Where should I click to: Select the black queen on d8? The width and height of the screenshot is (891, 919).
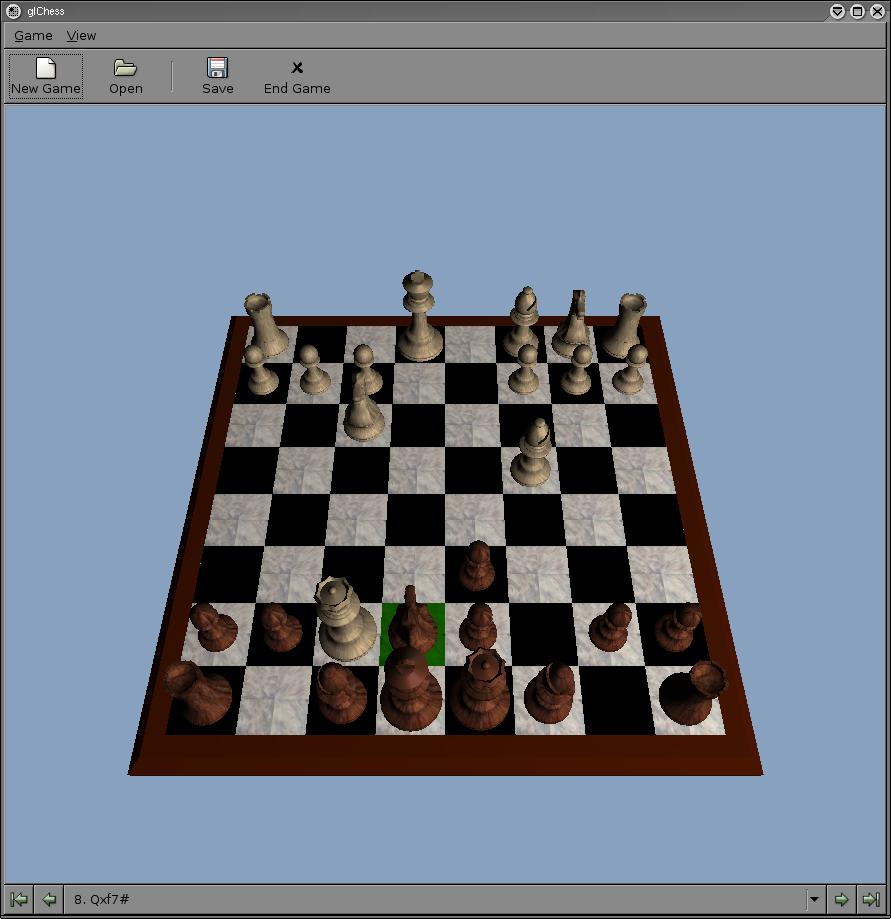pyautogui.click(x=481, y=690)
